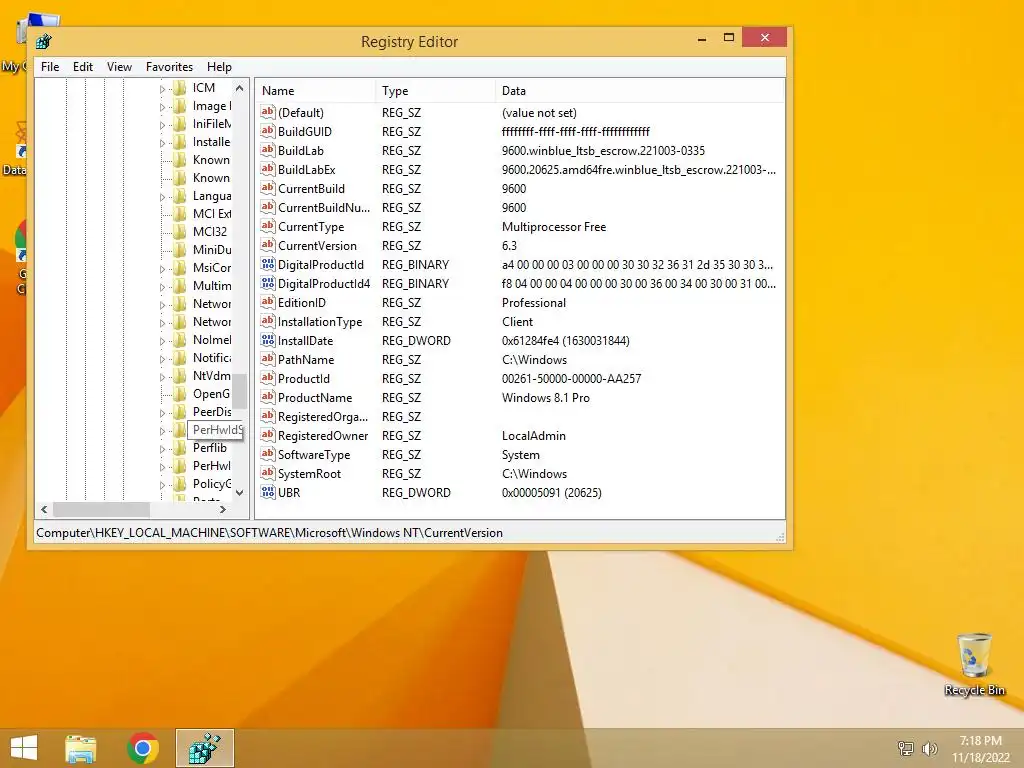Expand the PeerDis registry key
This screenshot has height=768, width=1024.
tap(163, 412)
